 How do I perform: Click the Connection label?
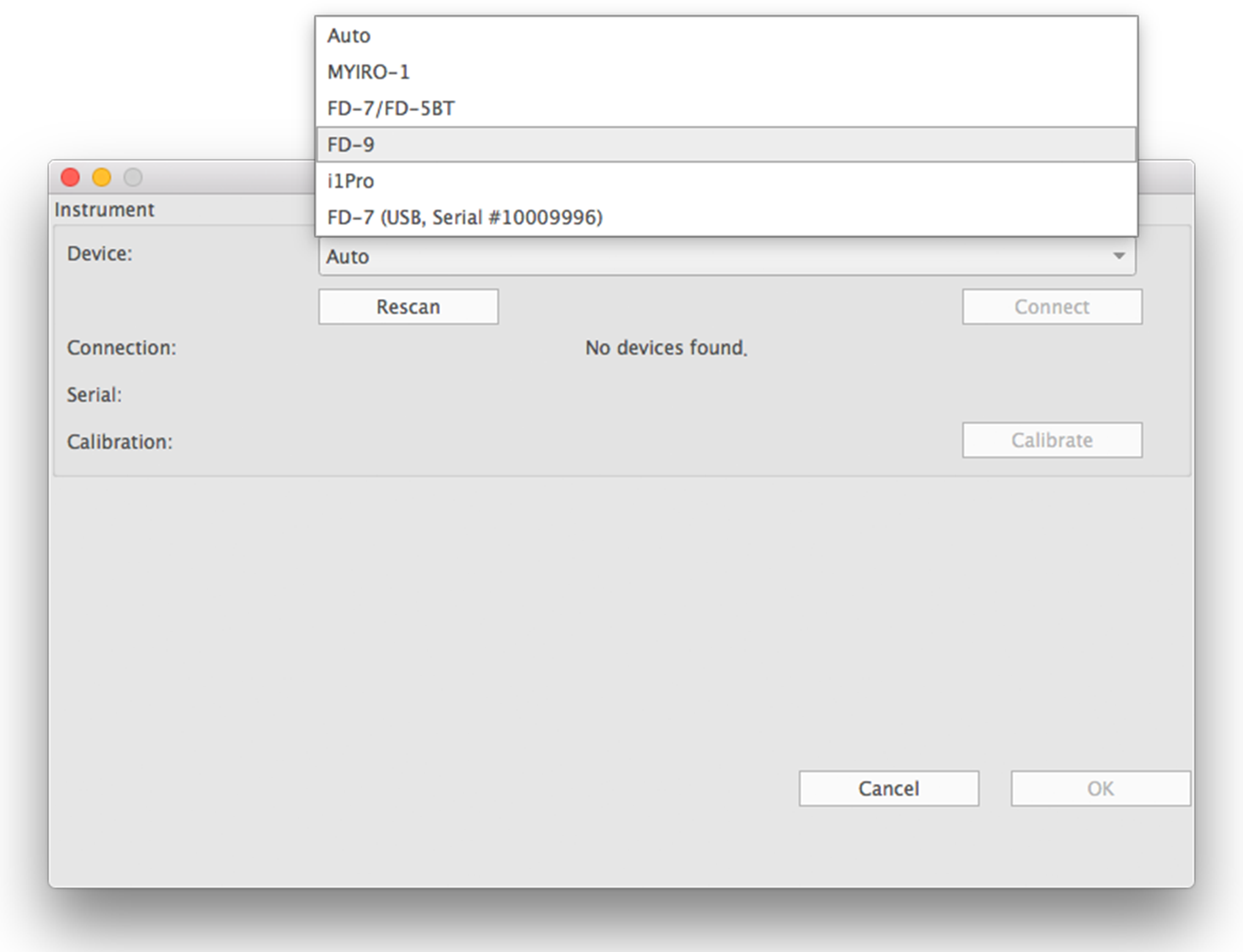(121, 348)
